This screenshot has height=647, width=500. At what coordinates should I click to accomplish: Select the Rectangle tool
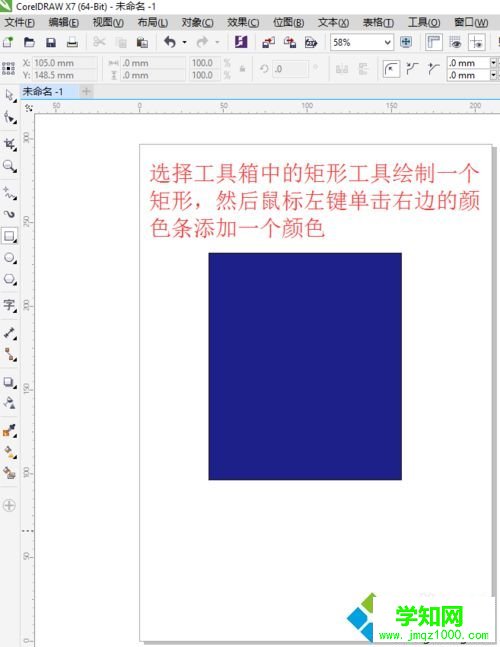coord(9,236)
